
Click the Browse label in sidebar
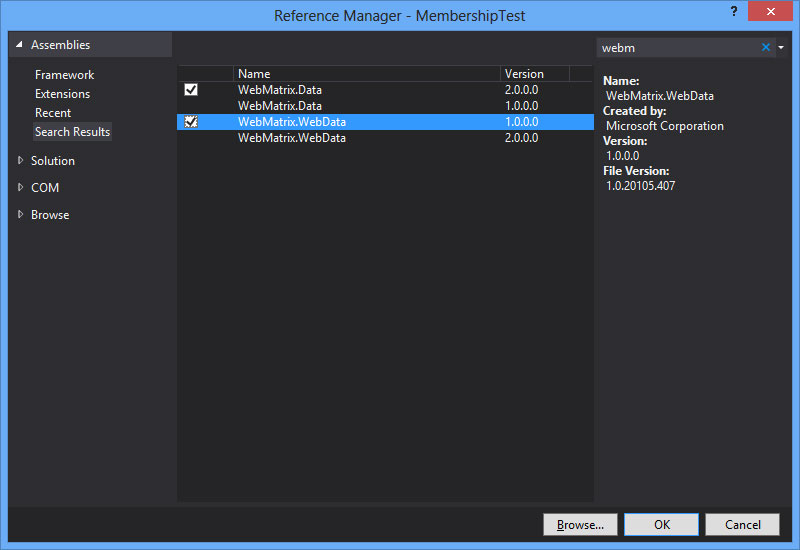tap(50, 215)
